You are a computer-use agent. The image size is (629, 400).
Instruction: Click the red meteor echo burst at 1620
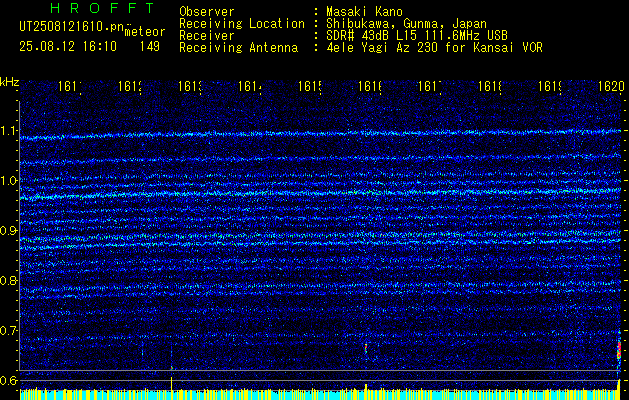pyautogui.click(x=619, y=349)
